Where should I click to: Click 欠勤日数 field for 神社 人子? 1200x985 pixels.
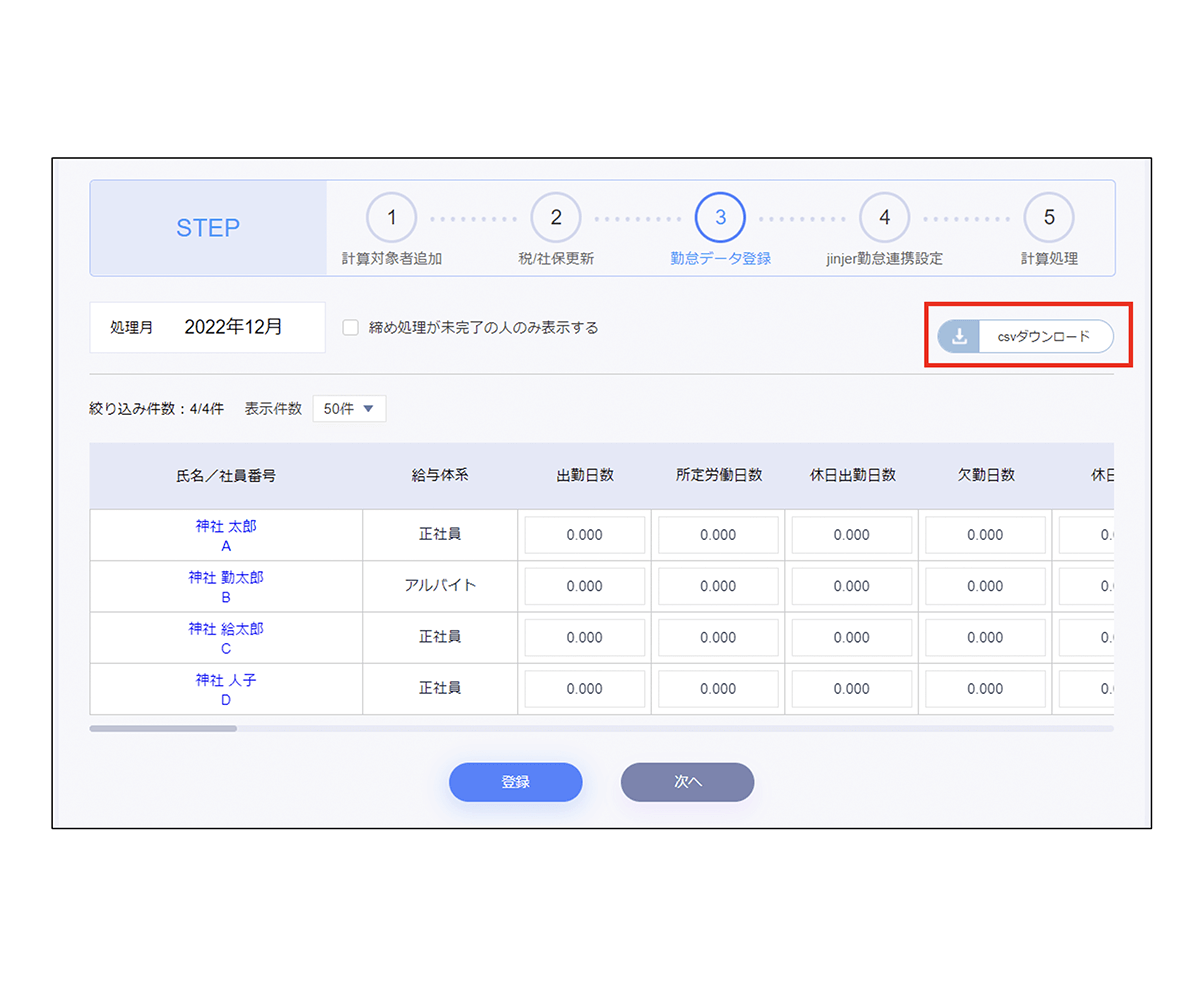pos(985,689)
